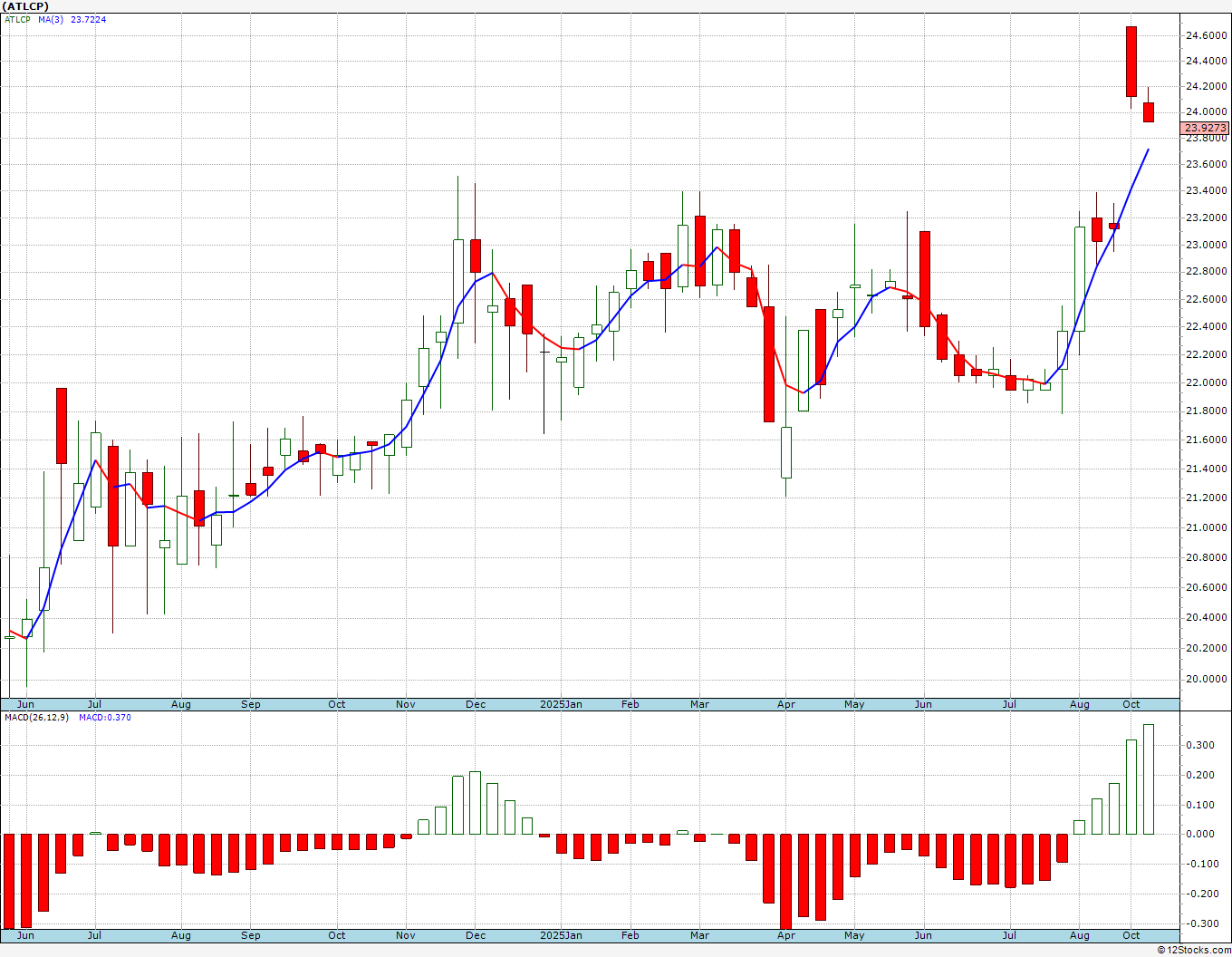
Task: Select the 21.0000 price axis label
Action: pos(1206,527)
